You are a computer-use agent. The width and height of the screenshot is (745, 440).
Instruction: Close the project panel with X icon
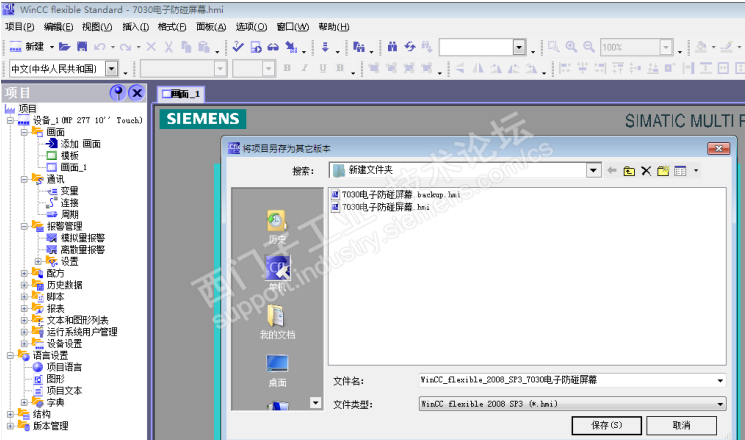(x=137, y=93)
